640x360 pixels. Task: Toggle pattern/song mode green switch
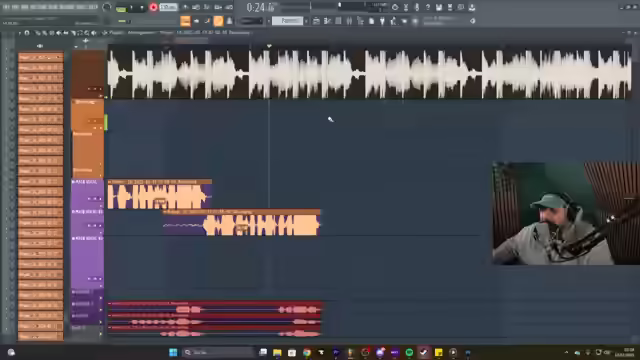tap(121, 8)
